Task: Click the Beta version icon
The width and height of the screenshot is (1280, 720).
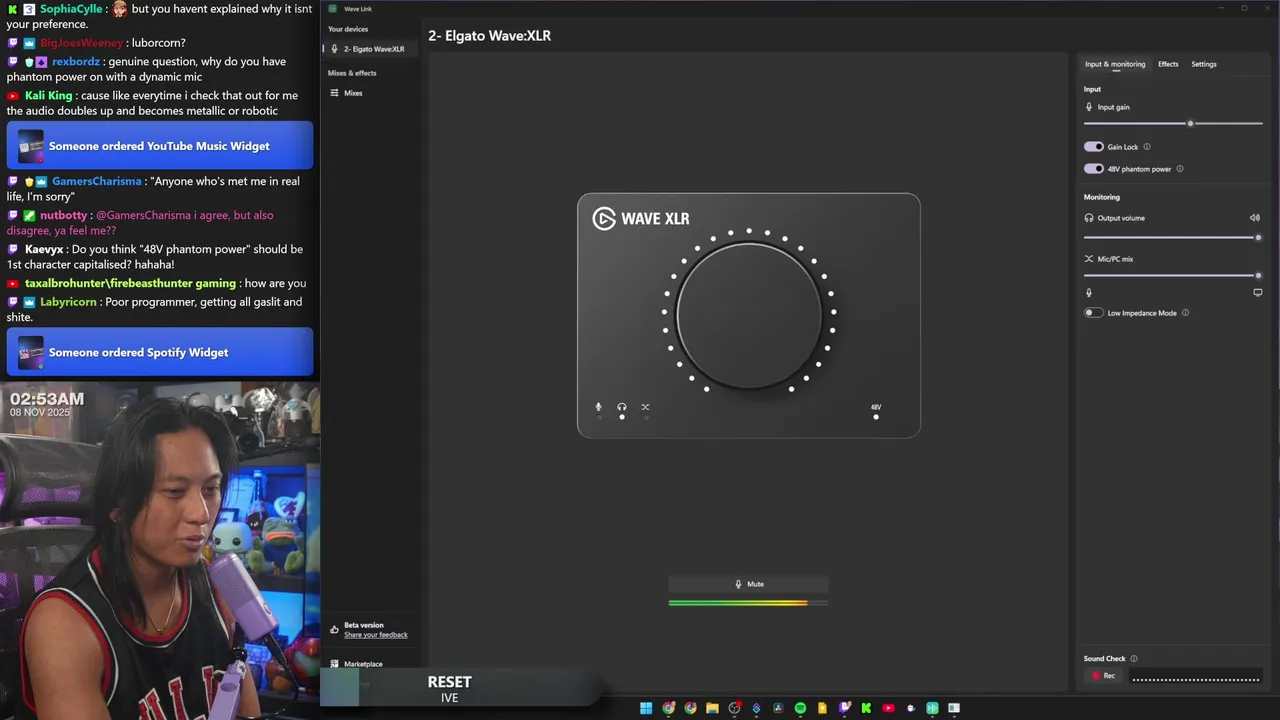Action: coord(334,630)
